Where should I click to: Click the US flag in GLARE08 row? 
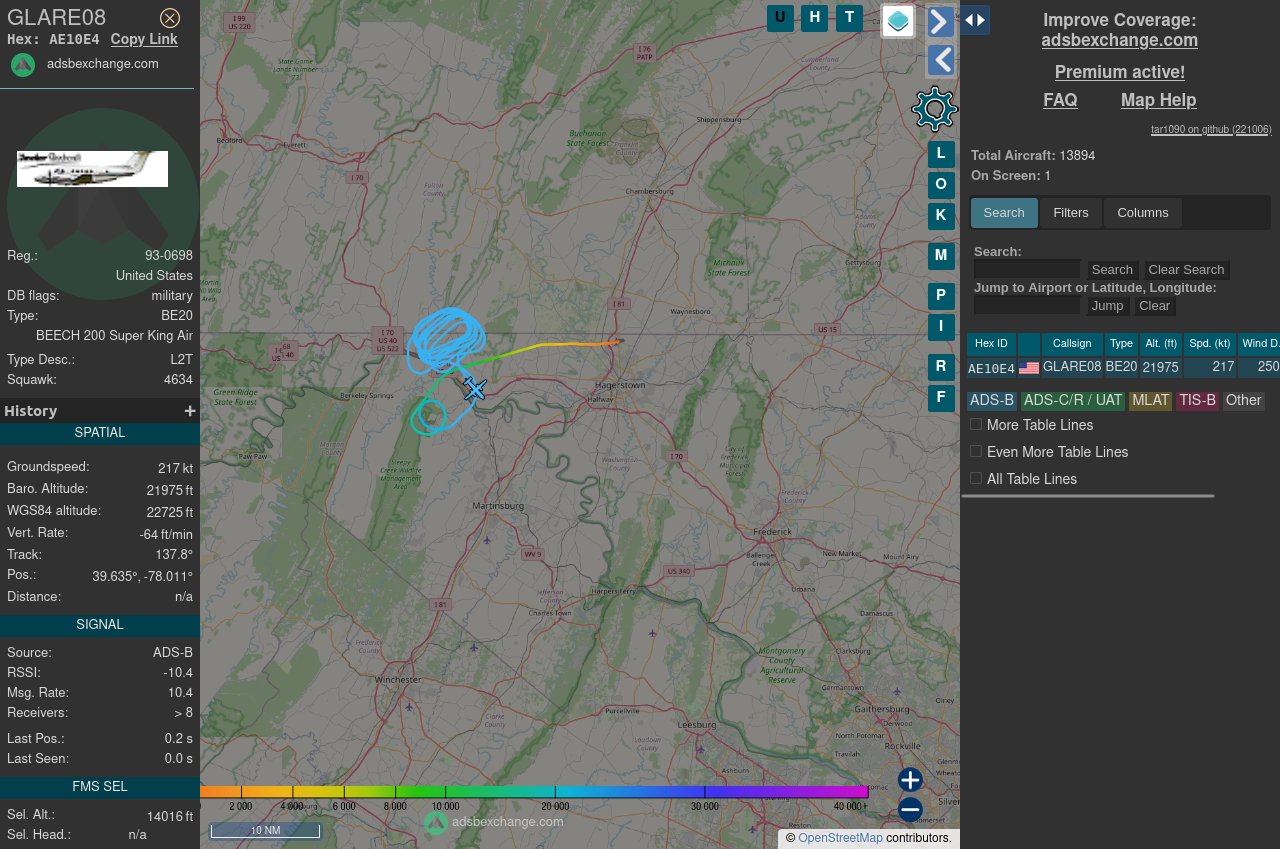1028,368
